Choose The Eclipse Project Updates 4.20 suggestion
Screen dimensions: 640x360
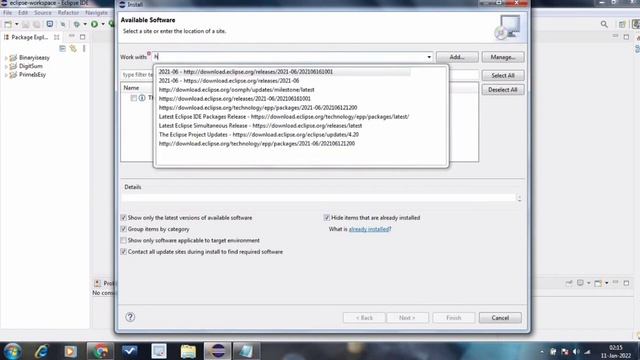click(x=259, y=135)
